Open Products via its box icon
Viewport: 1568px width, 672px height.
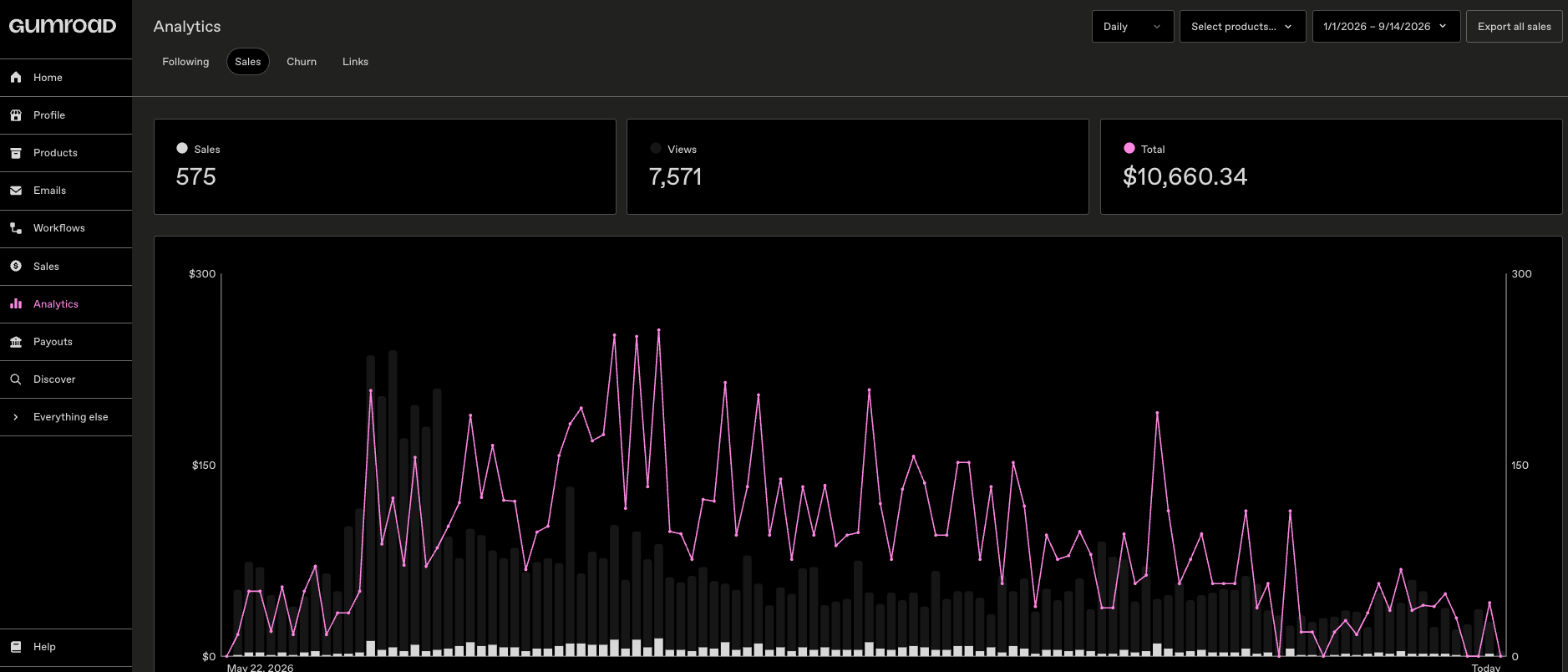point(16,153)
